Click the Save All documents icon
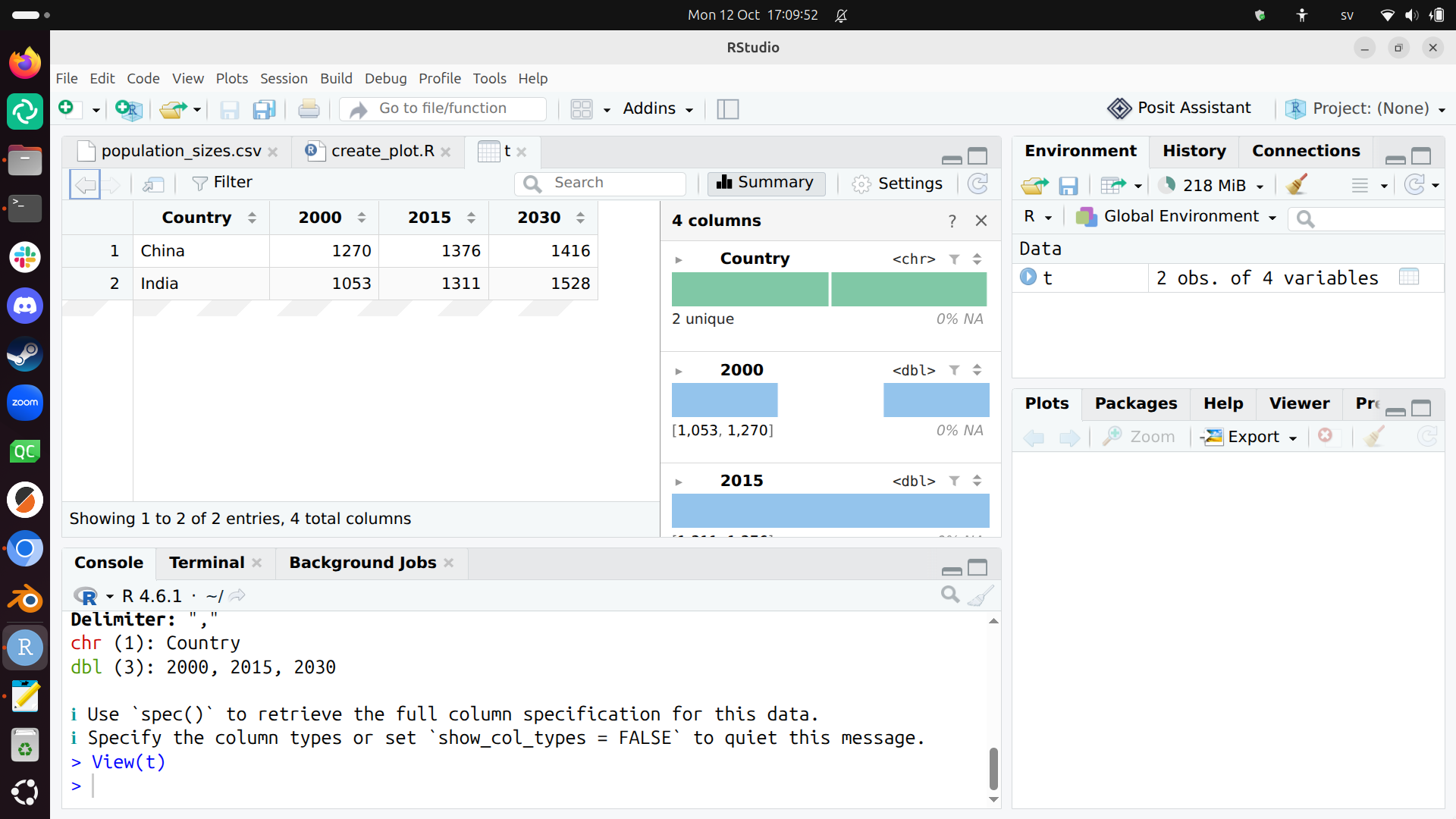1456x819 pixels. 264,109
